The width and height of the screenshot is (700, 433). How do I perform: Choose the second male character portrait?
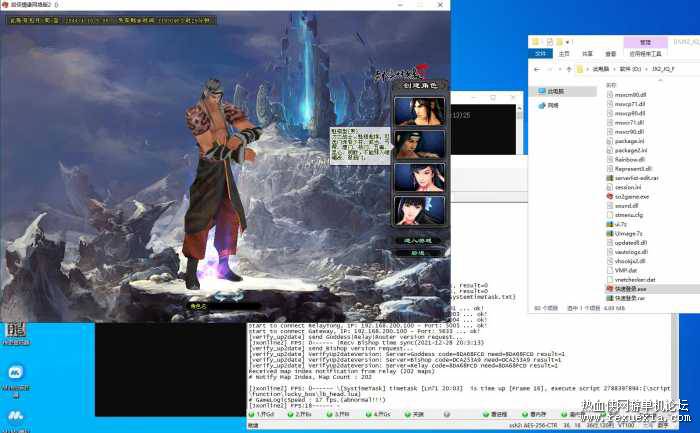point(420,145)
